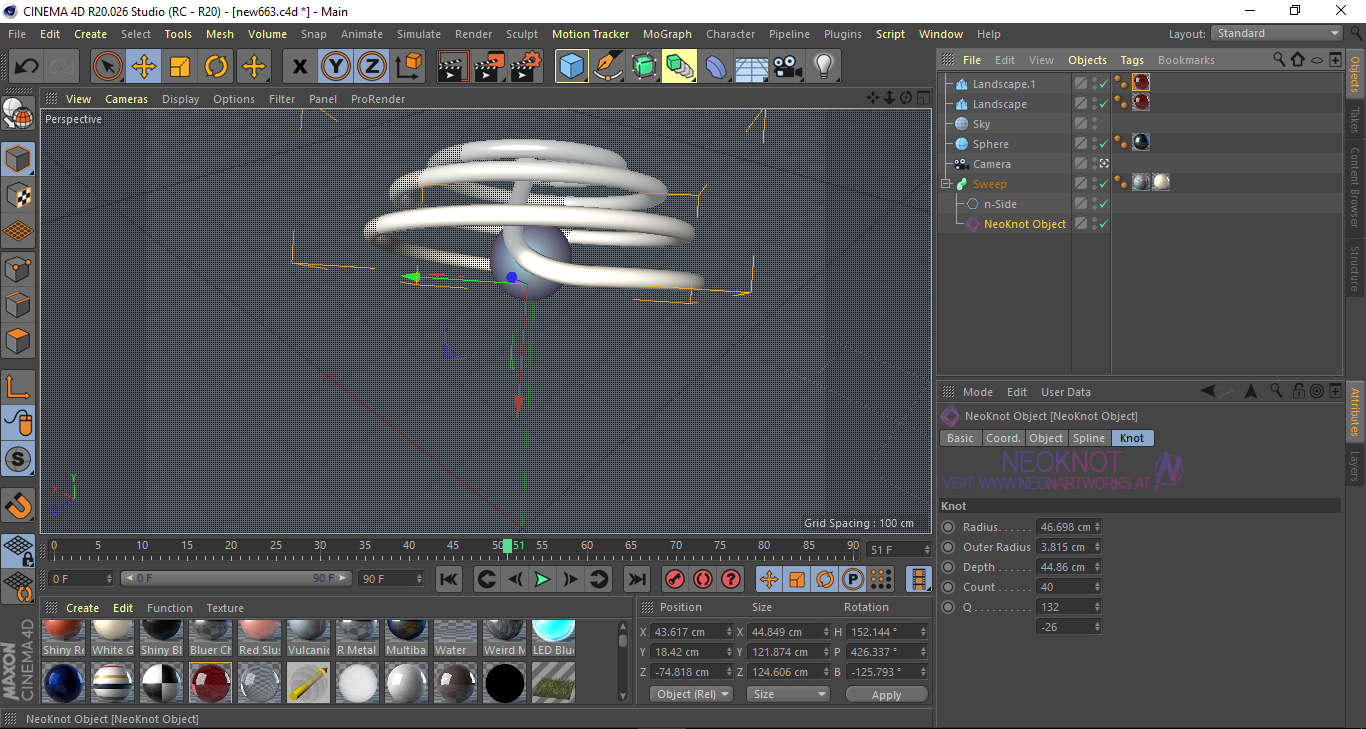
Task: Add a Cube primitive object
Action: coord(571,67)
